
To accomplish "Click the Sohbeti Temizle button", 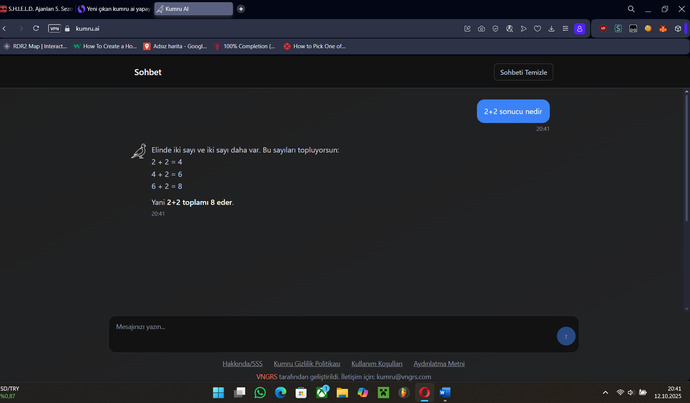I will tap(523, 72).
